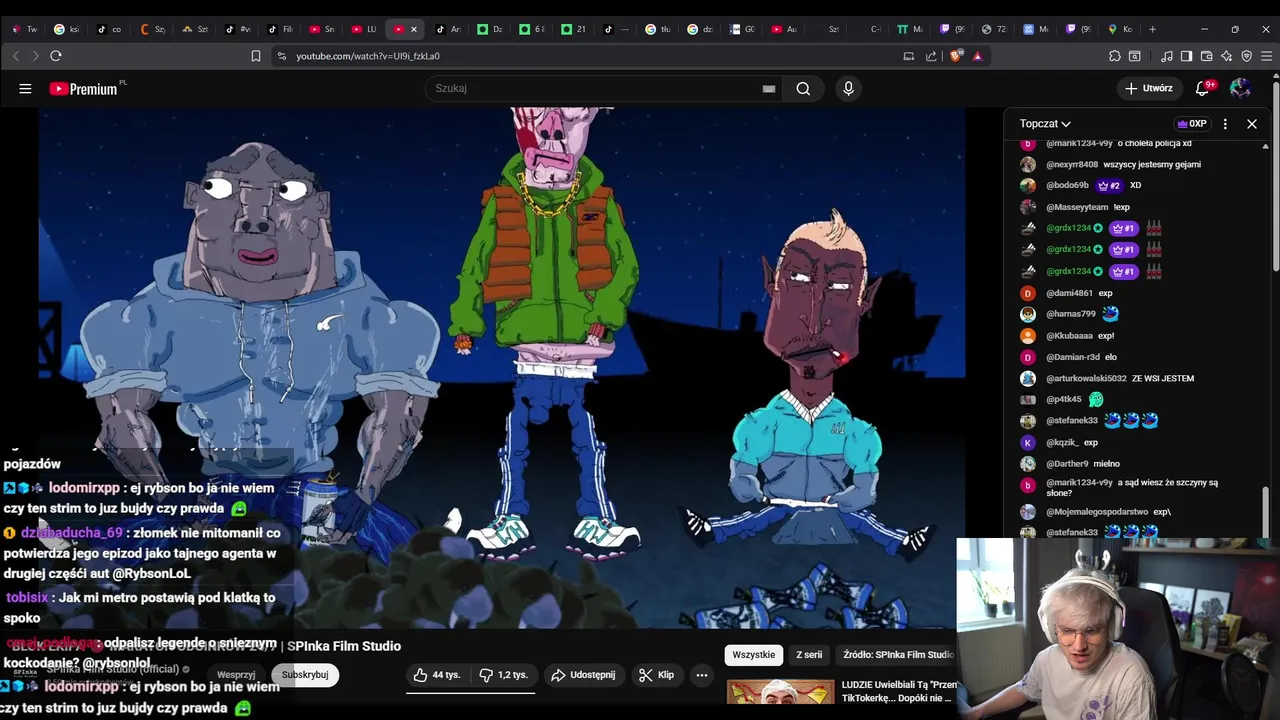Open chat user @Darther9 name
The width and height of the screenshot is (1280, 720).
point(1069,464)
